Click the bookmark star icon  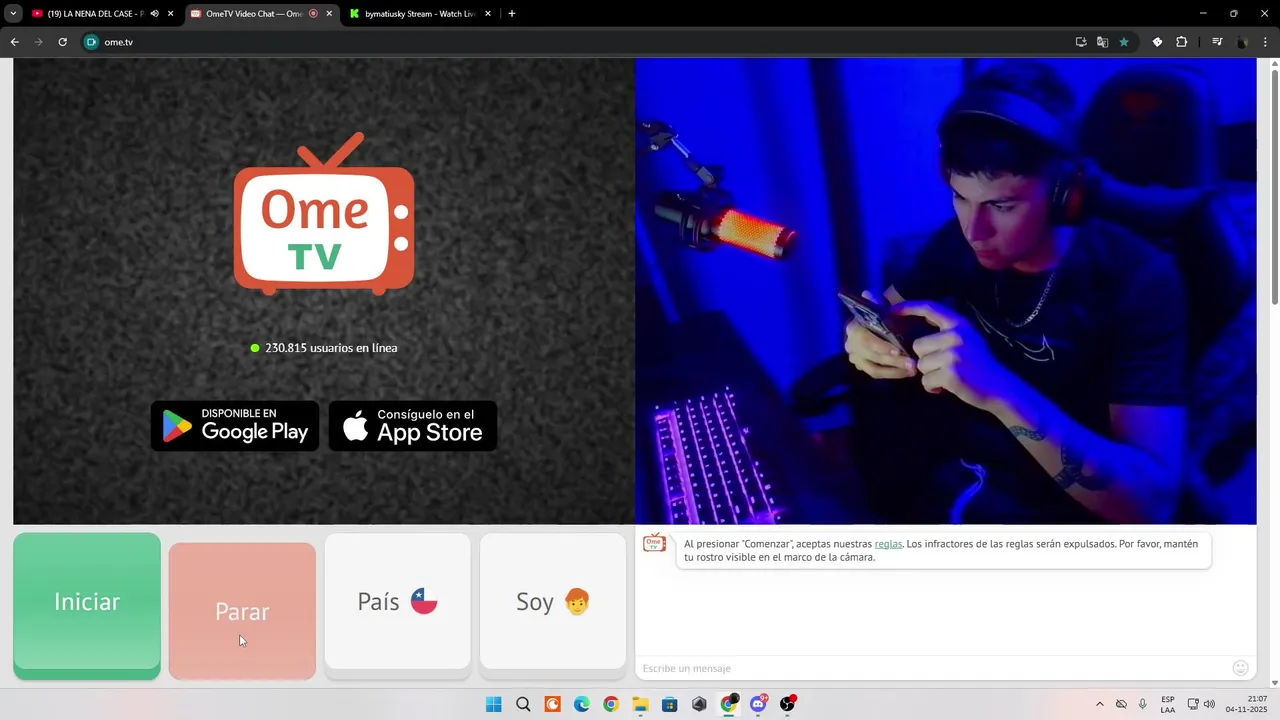pyautogui.click(x=1124, y=42)
